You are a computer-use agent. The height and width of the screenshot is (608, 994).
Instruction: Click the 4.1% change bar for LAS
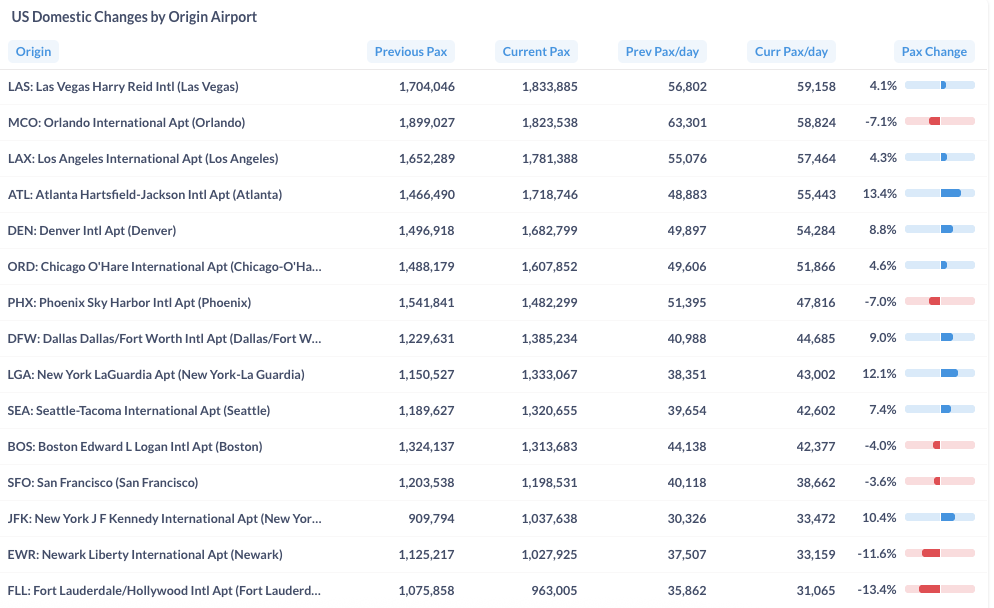[939, 85]
